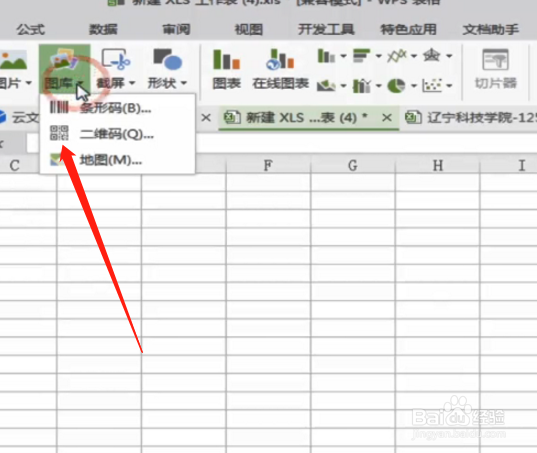Switch to the 辽宁科技学院 document tab
Image resolution: width=537 pixels, height=453 pixels.
click(x=471, y=118)
